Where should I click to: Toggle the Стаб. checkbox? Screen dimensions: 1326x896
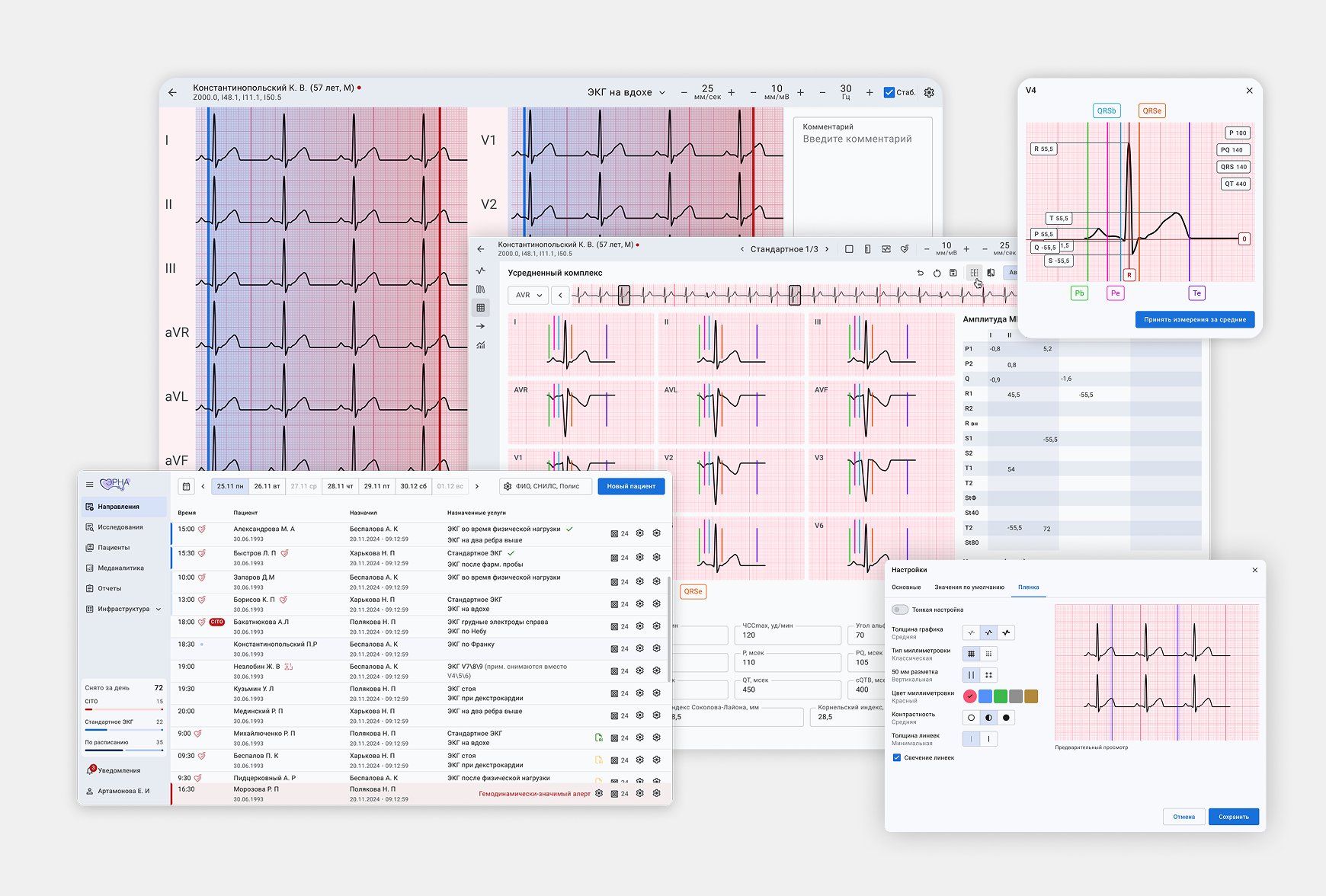[x=889, y=92]
